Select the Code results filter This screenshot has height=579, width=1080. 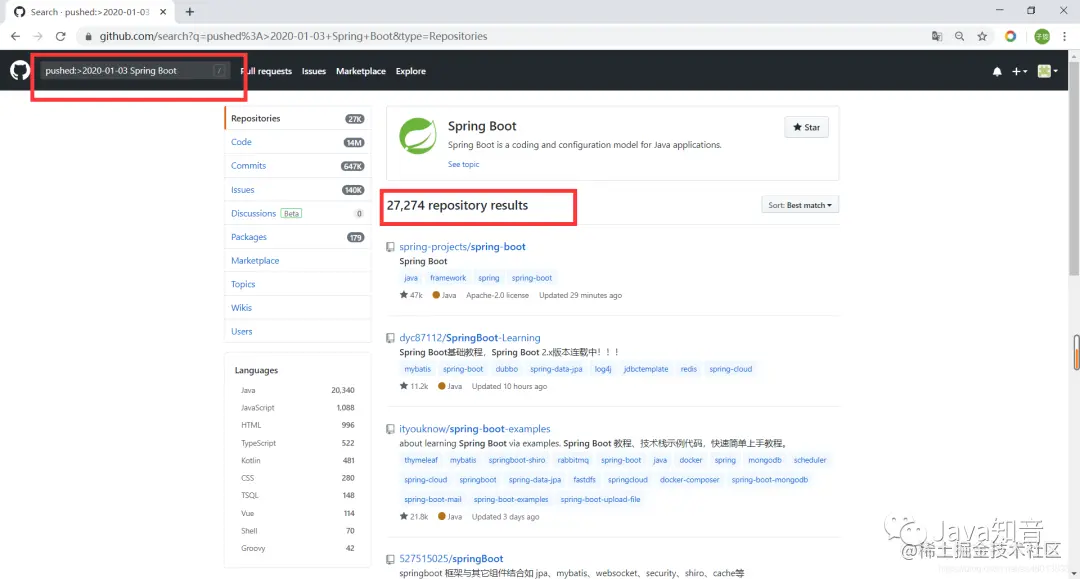click(298, 142)
